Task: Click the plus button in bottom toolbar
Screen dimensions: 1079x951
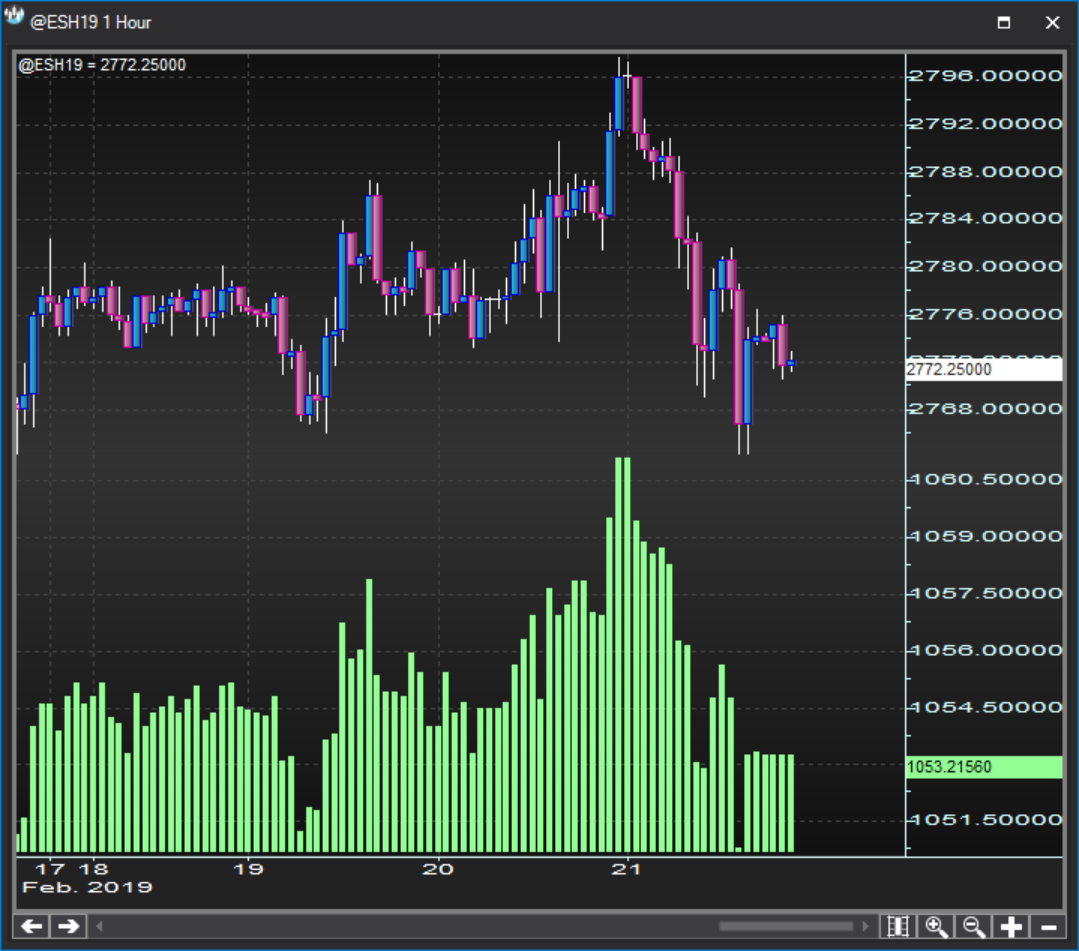Action: click(1012, 926)
